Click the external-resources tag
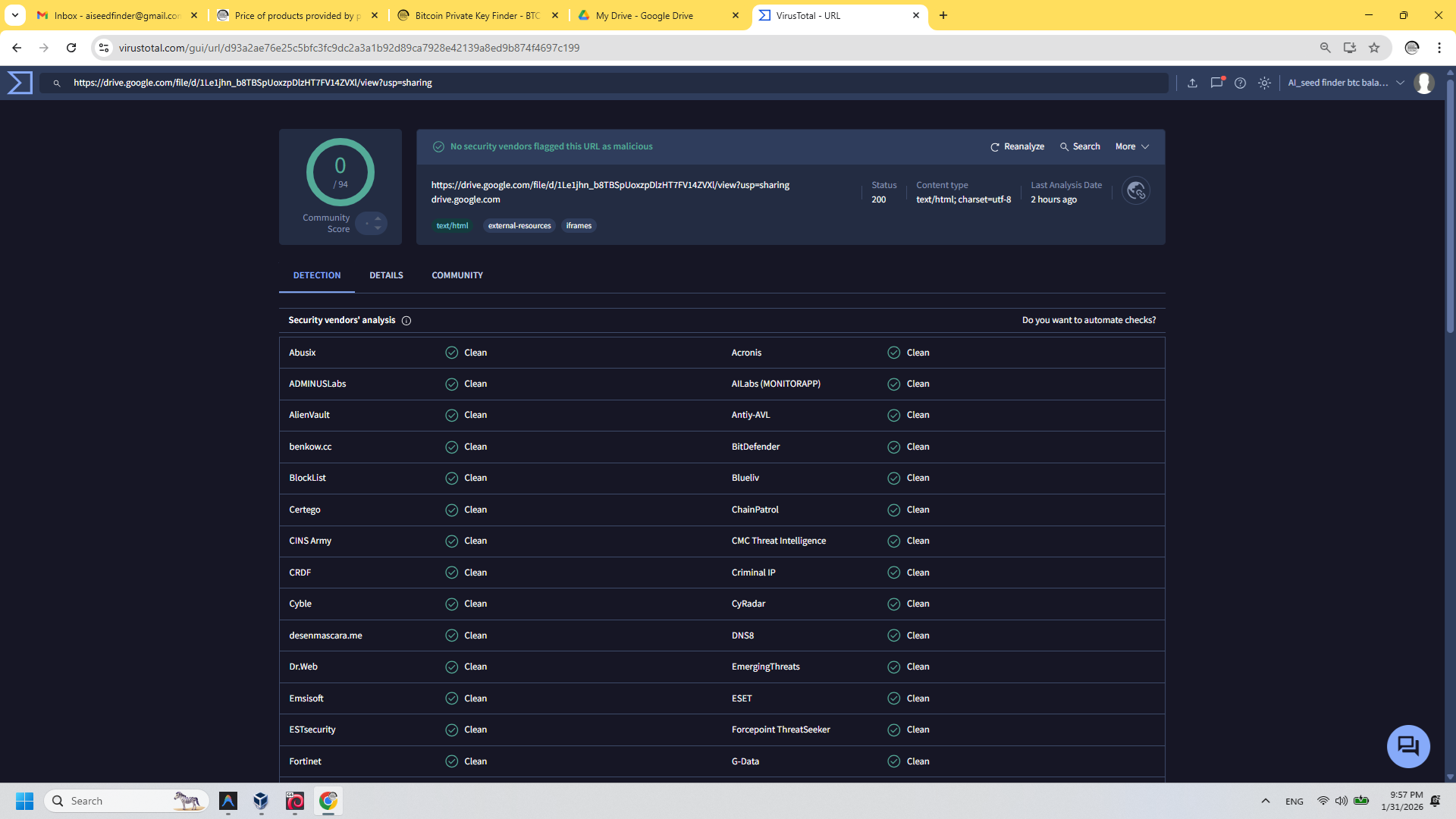The image size is (1456, 819). [519, 226]
